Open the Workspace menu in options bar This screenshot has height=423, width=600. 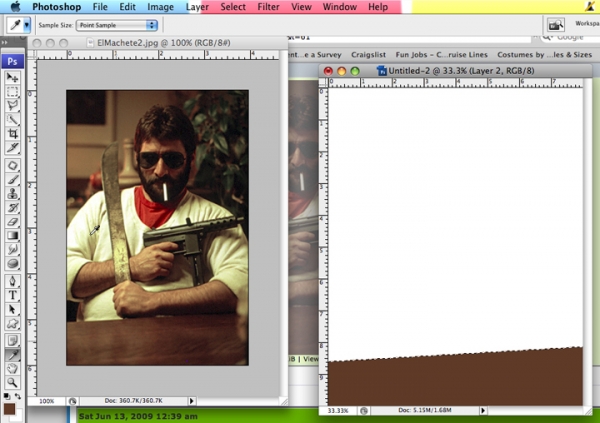(587, 24)
